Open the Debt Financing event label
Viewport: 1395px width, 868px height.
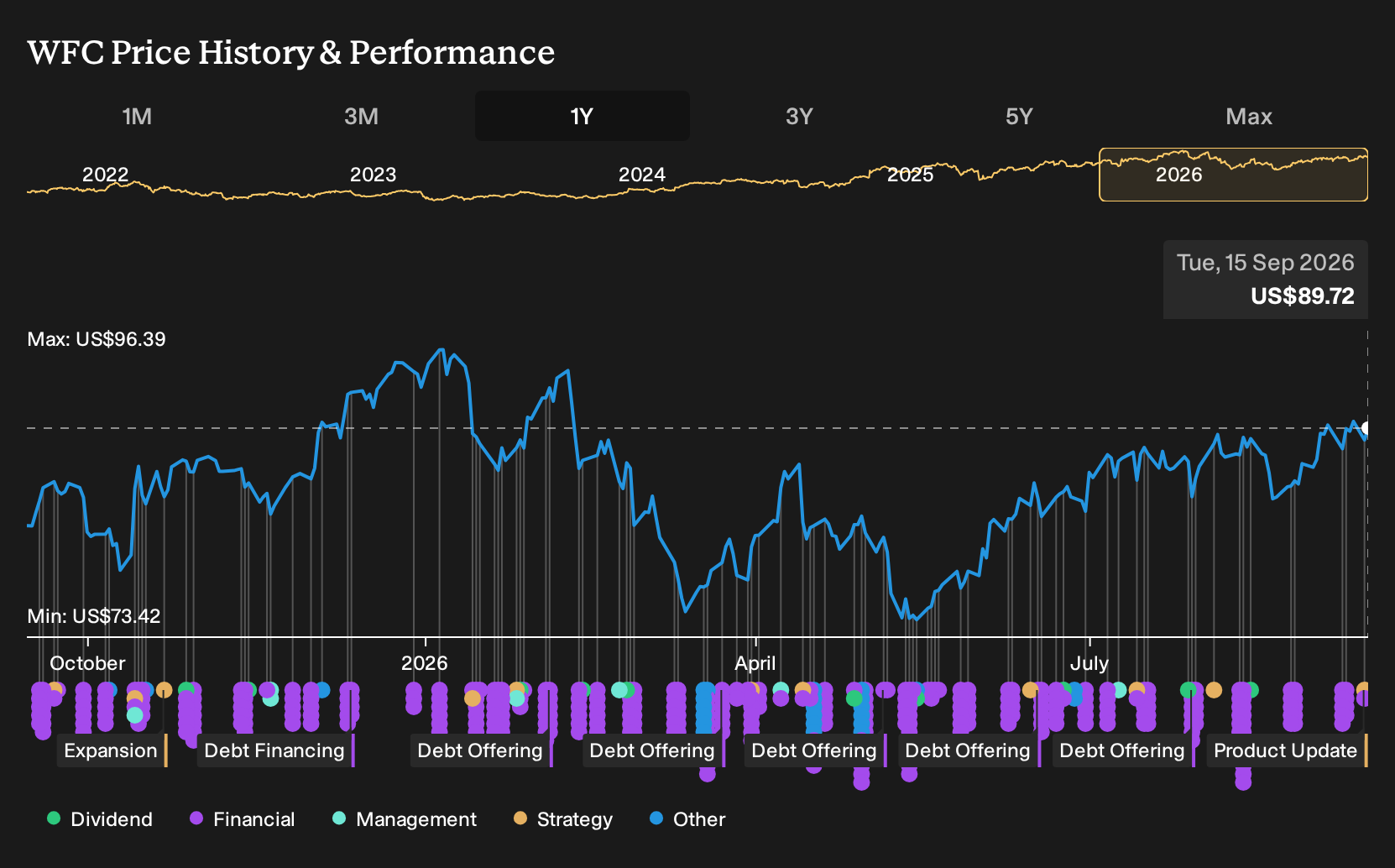tap(274, 750)
